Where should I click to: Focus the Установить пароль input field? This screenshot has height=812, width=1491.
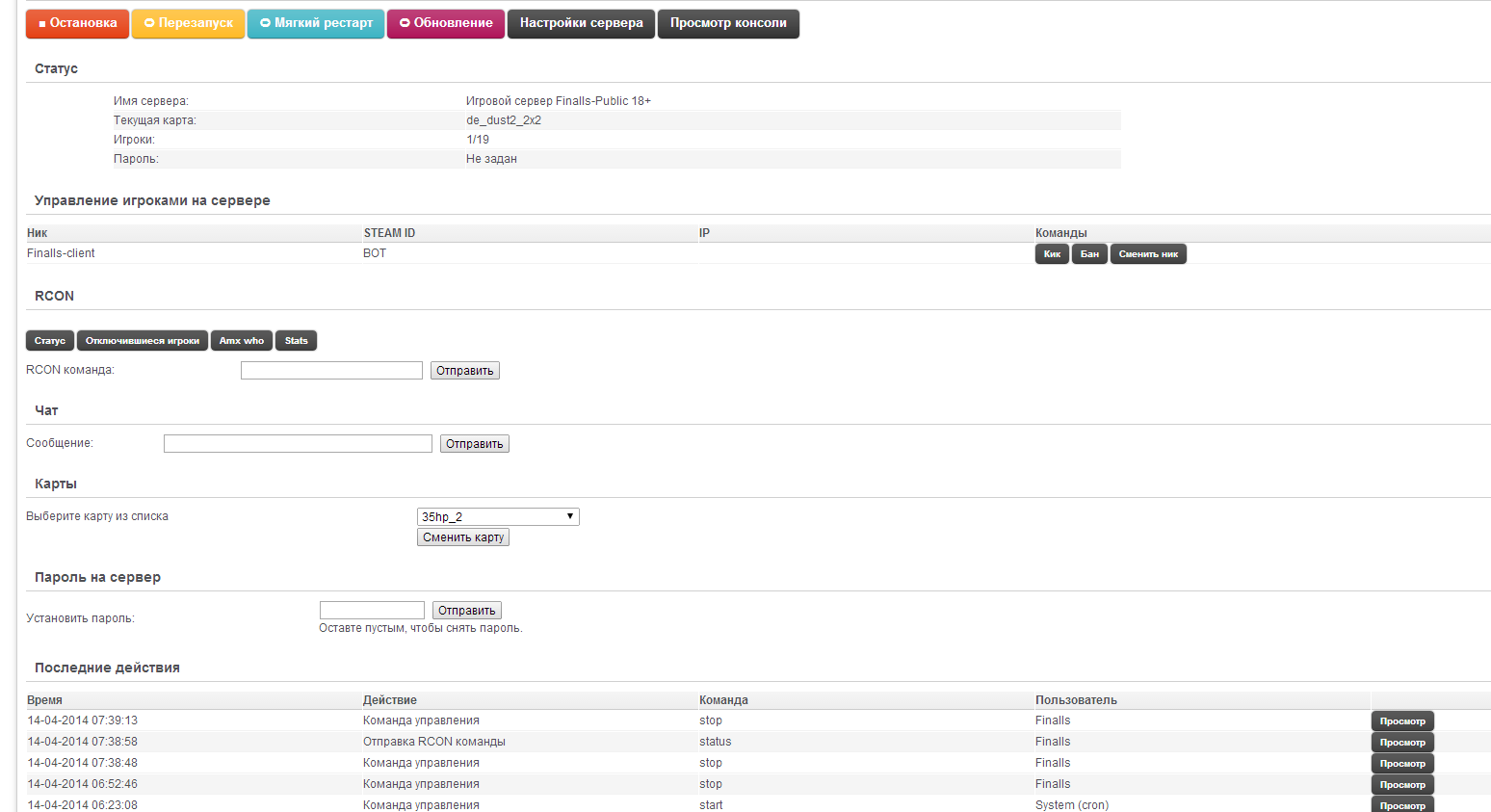pos(372,611)
